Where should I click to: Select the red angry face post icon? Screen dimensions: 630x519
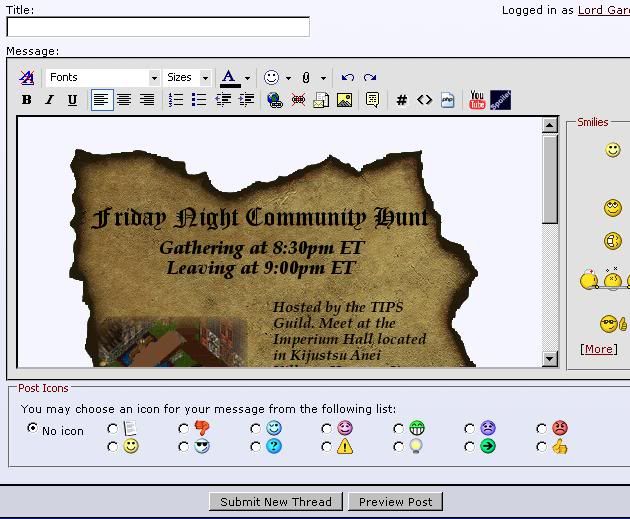pos(542,429)
